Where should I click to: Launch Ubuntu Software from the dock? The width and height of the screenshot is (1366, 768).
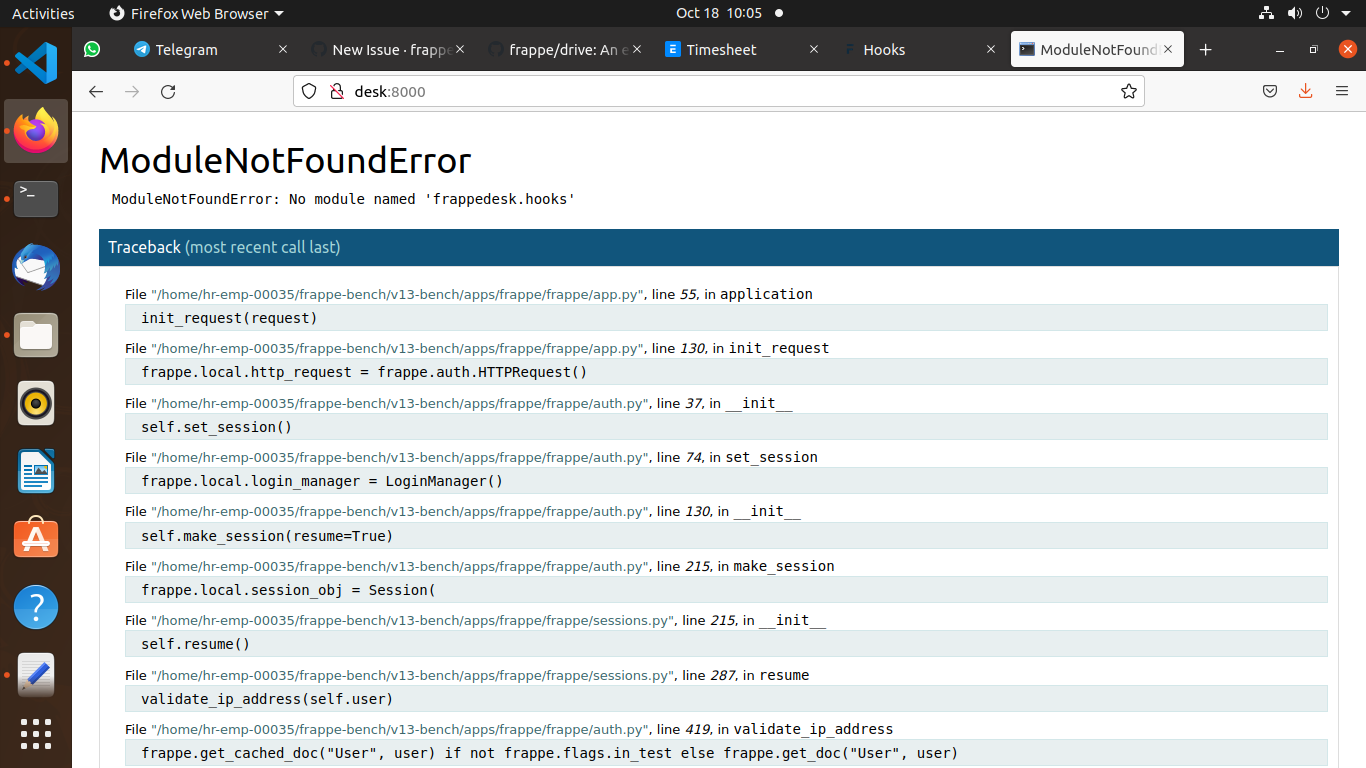(x=35, y=537)
